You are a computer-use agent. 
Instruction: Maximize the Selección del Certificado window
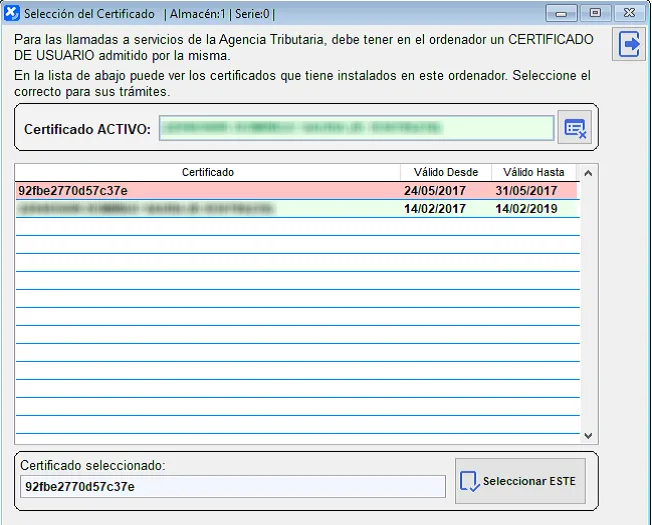click(594, 14)
